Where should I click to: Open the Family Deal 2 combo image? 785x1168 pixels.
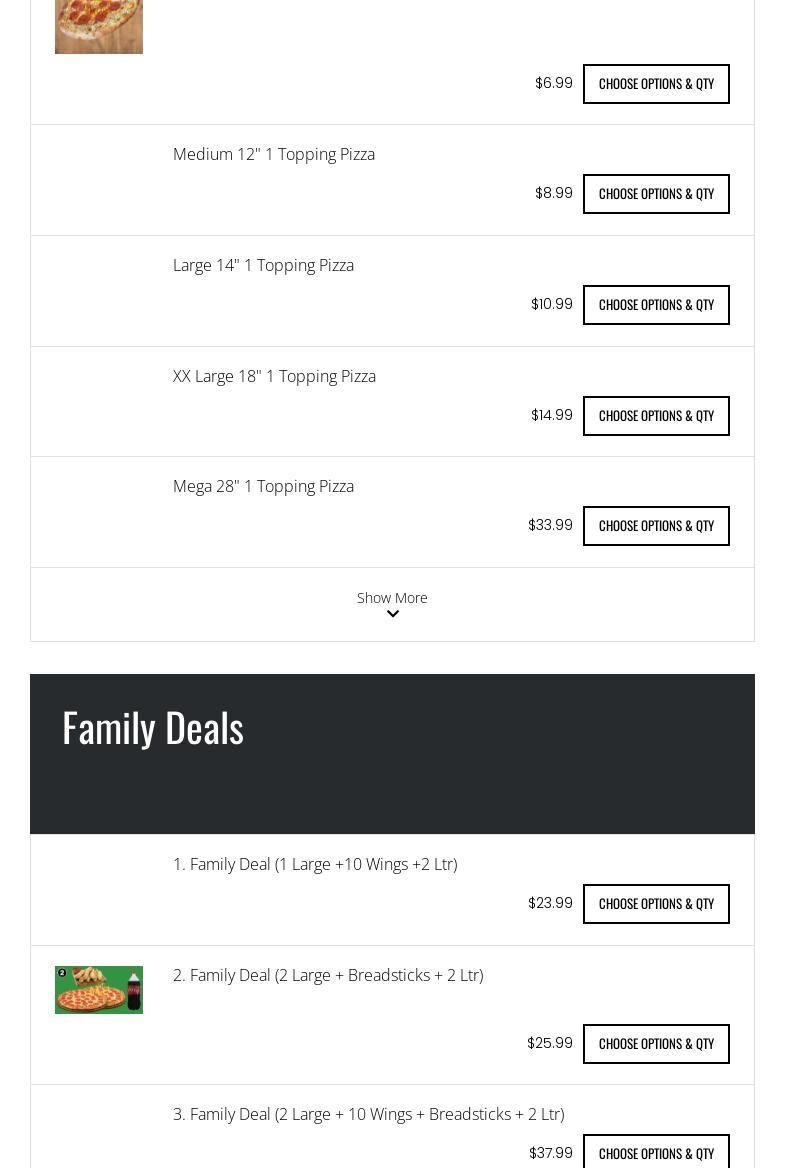98,989
